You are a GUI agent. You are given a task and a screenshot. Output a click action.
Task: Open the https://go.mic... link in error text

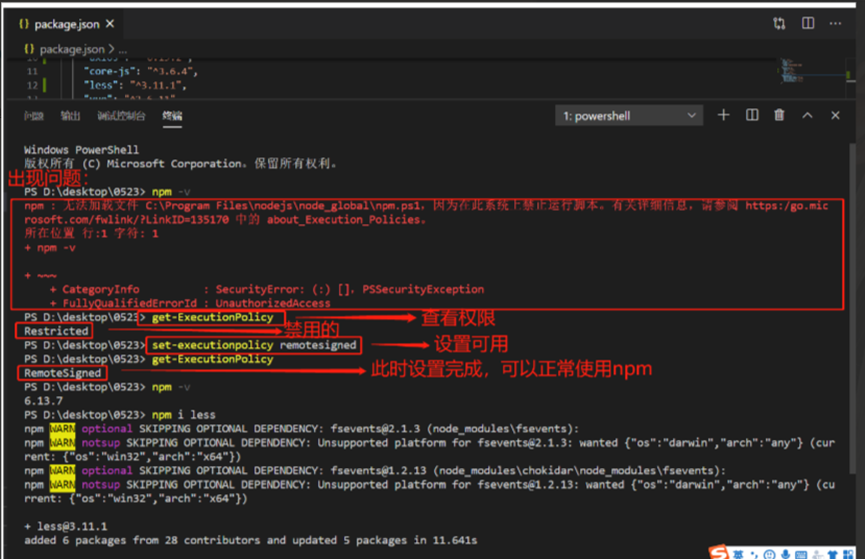coord(787,206)
